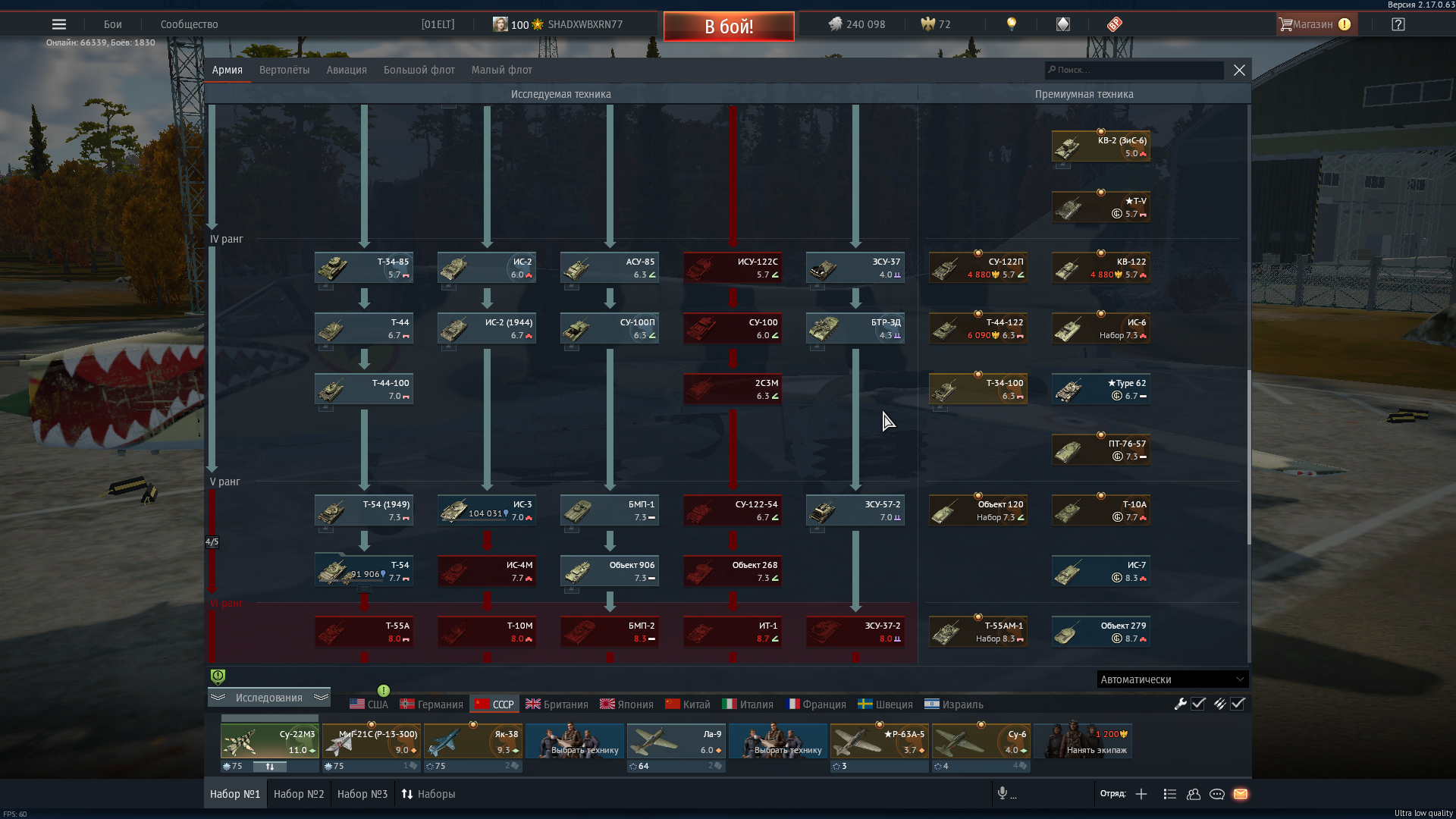Click the [01ELT] squadron tag
This screenshot has width=1456, height=819.
click(438, 24)
